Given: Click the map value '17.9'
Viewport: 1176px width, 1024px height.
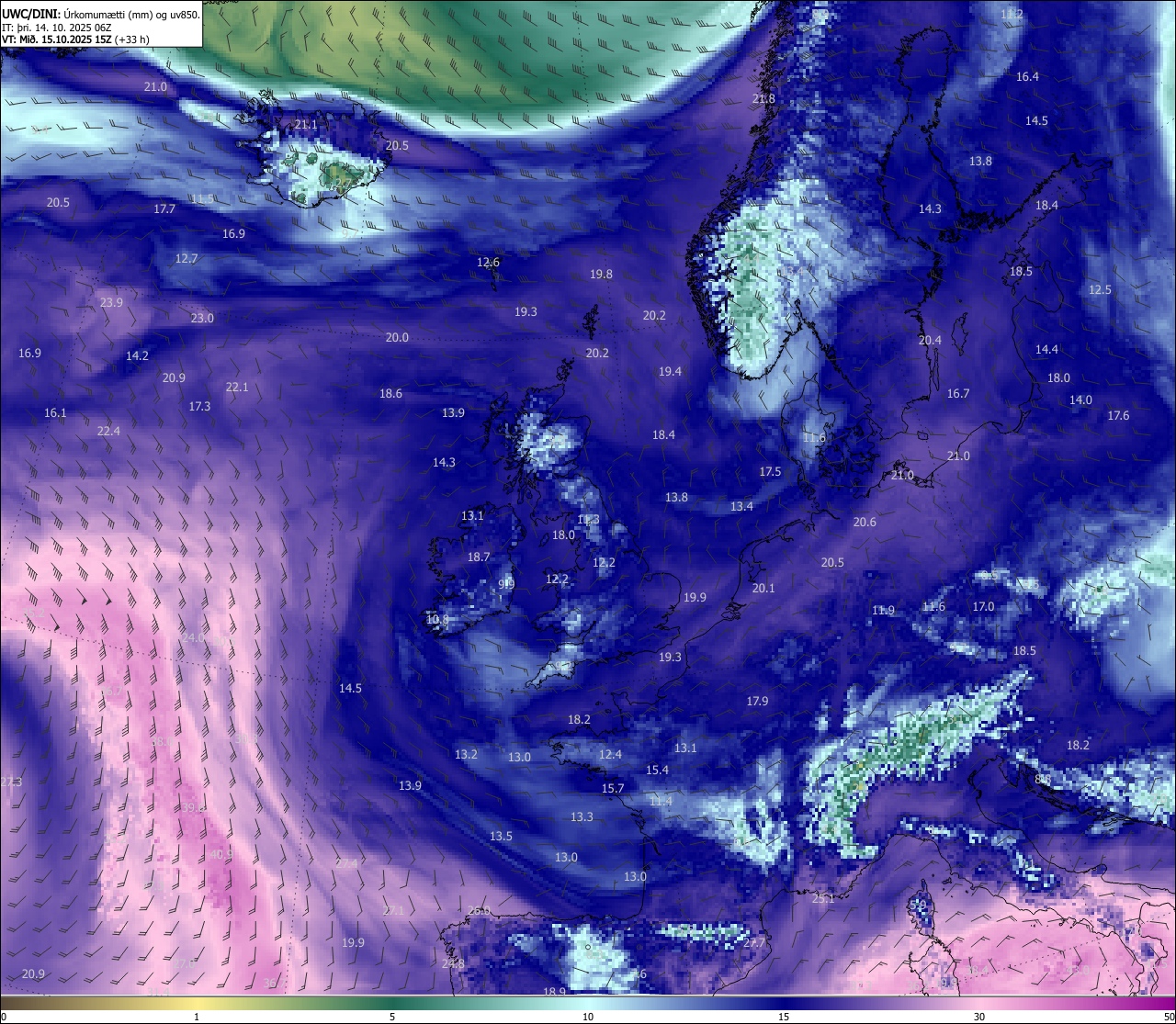Looking at the screenshot, I should click(757, 702).
